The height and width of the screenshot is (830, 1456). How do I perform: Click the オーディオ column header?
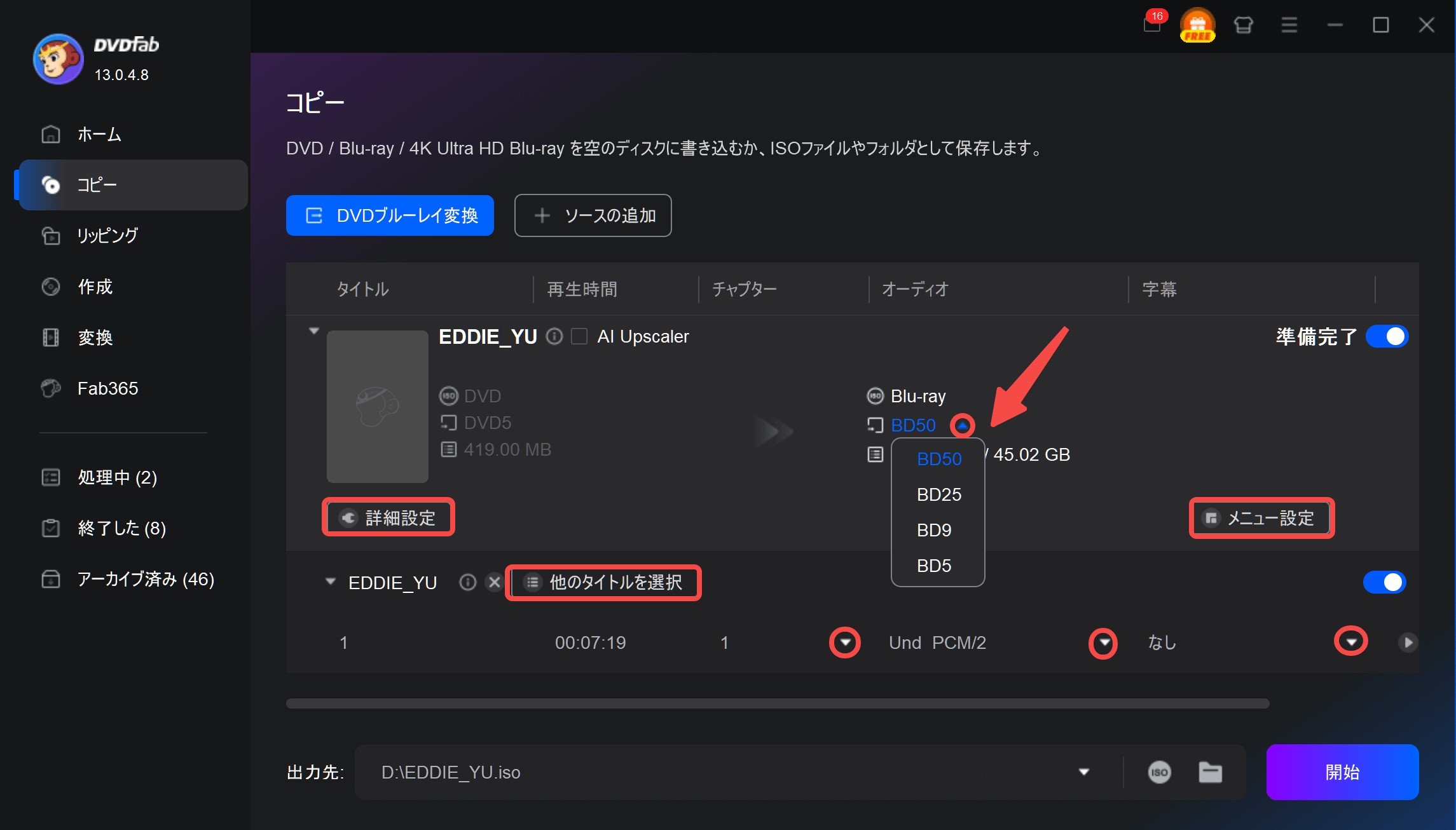(915, 289)
